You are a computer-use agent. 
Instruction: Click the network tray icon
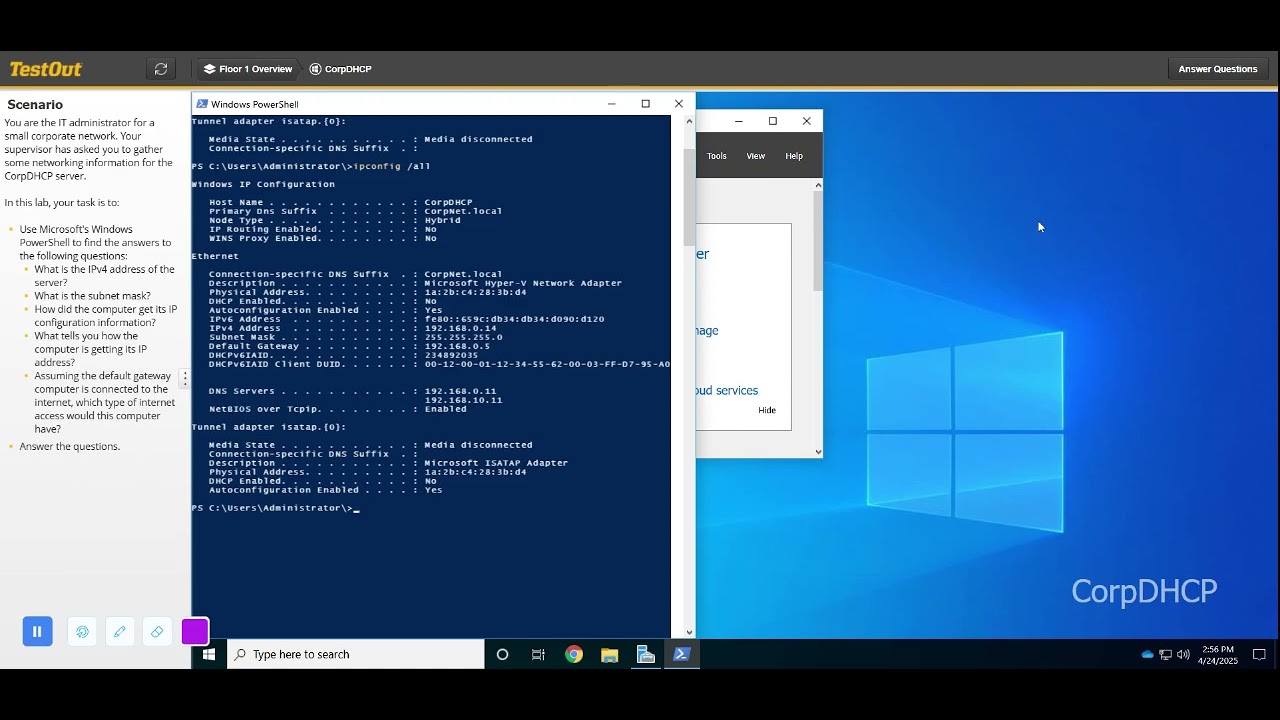pyautogui.click(x=1165, y=654)
